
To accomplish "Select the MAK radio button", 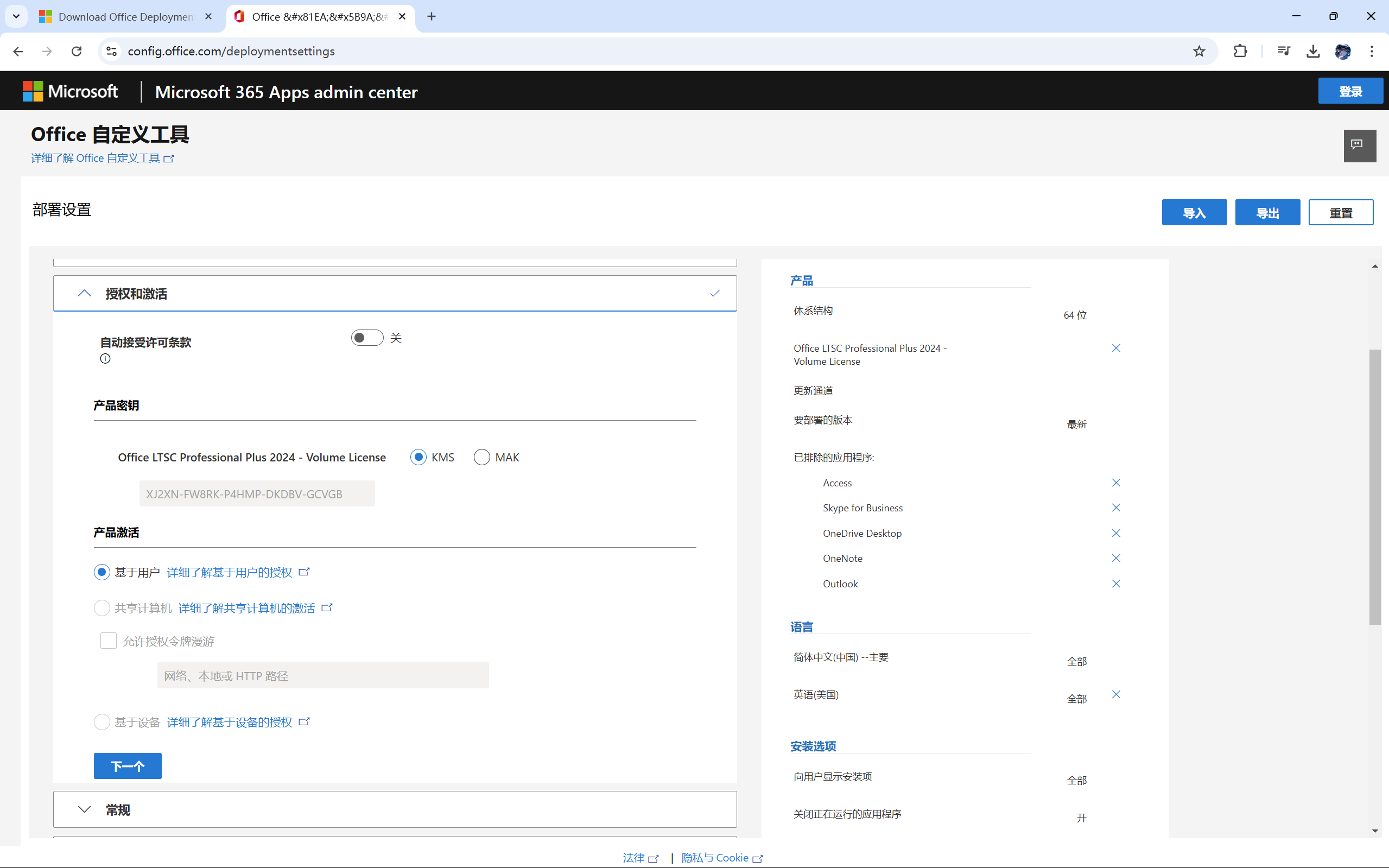I will pos(482,457).
